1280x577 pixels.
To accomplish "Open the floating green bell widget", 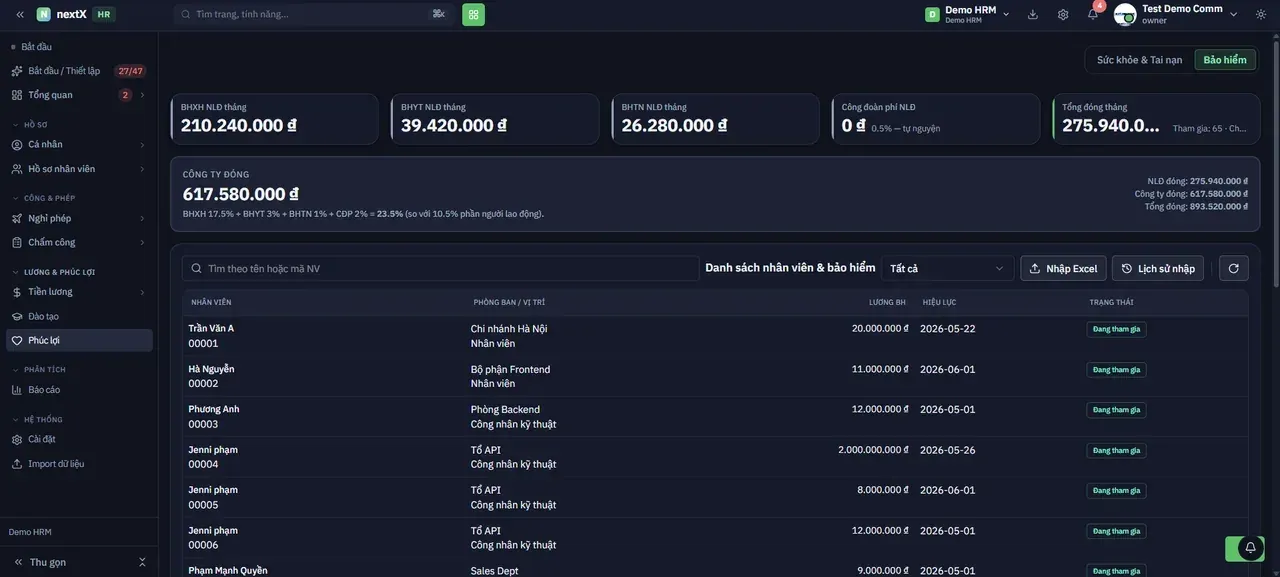I will click(x=1250, y=548).
